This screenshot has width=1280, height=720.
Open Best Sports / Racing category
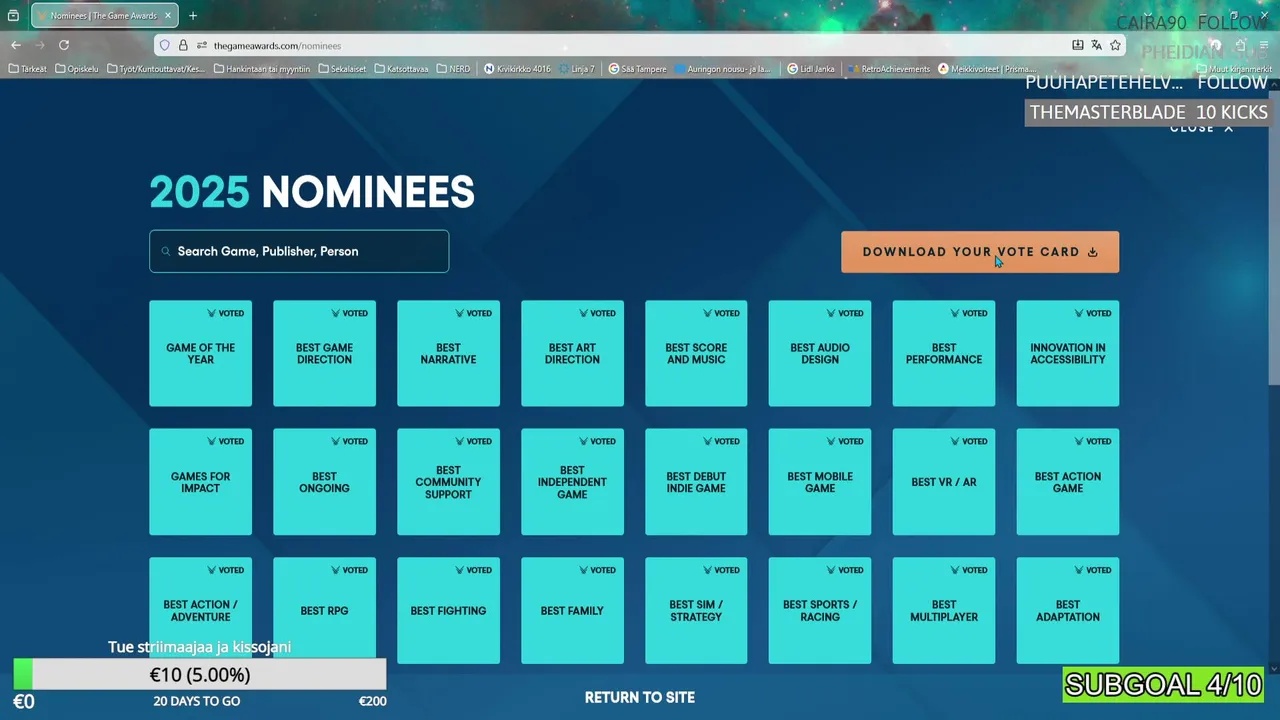click(x=820, y=610)
